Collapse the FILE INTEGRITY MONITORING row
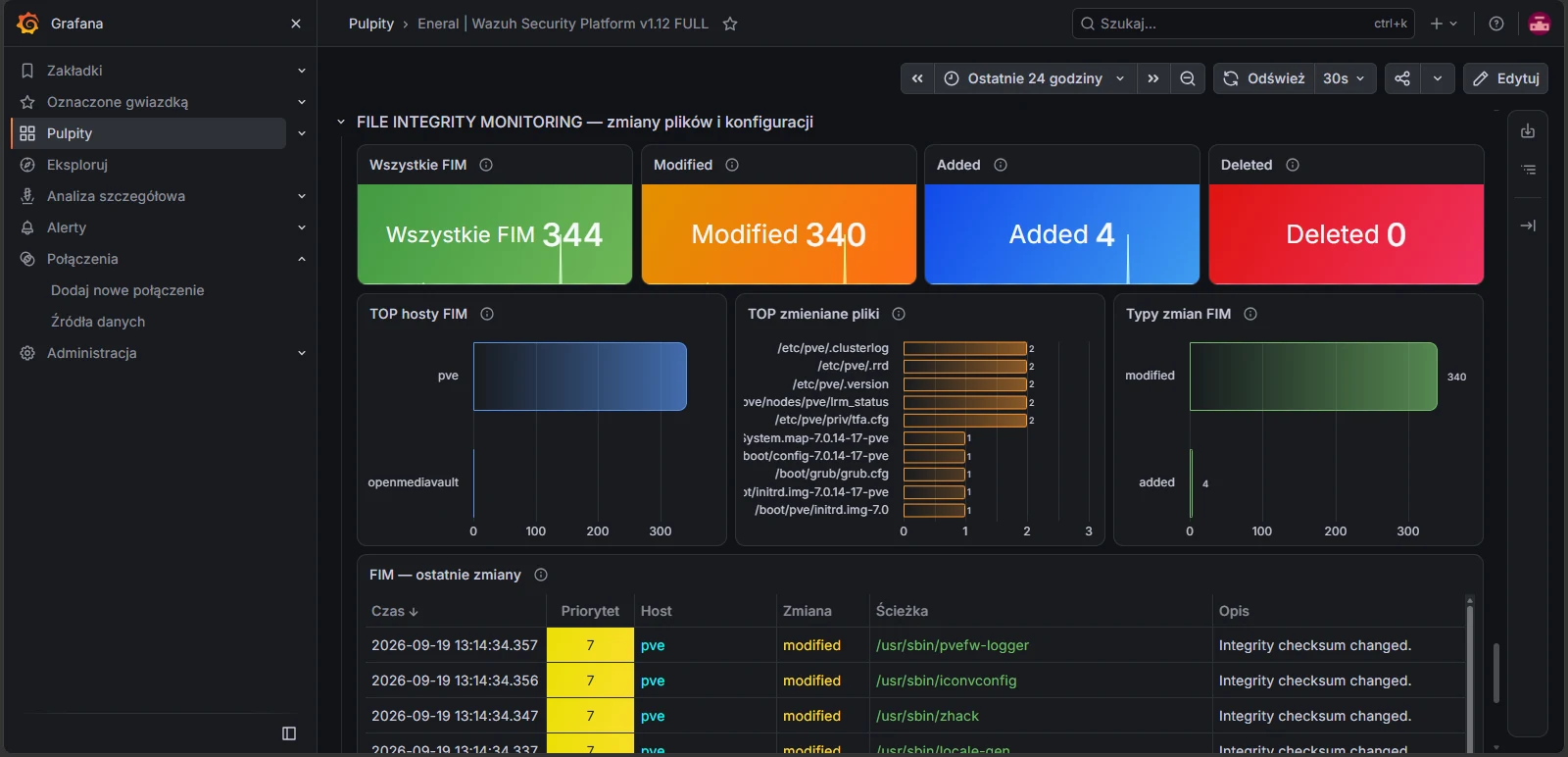The height and width of the screenshot is (757, 1568). (x=341, y=123)
